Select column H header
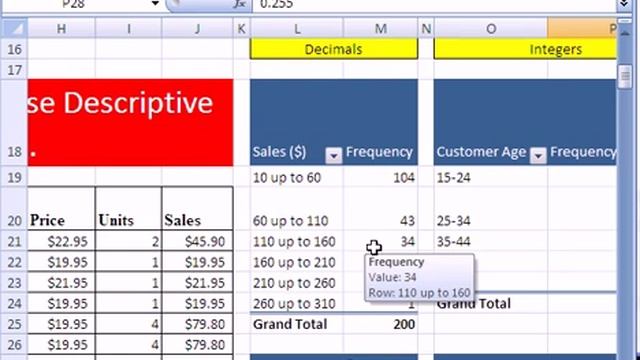The image size is (640, 360). coord(61,29)
